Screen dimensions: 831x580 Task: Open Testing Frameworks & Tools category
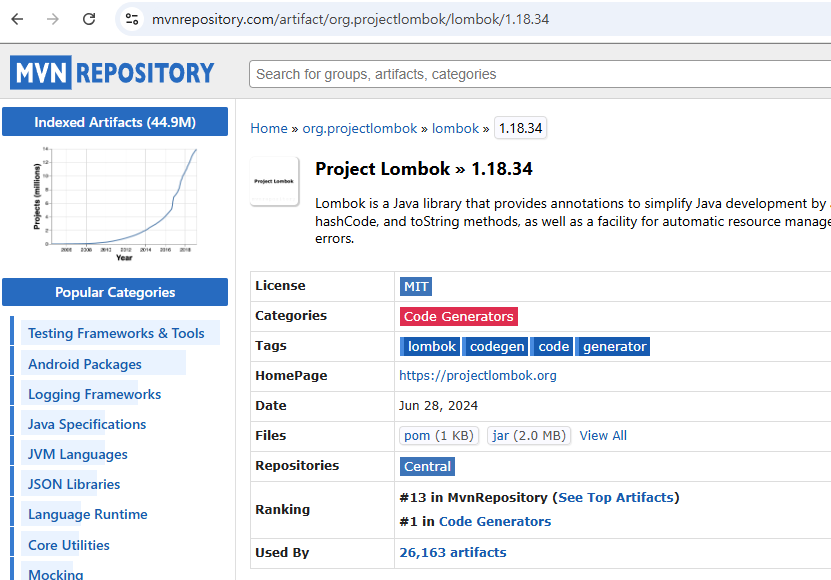(116, 333)
